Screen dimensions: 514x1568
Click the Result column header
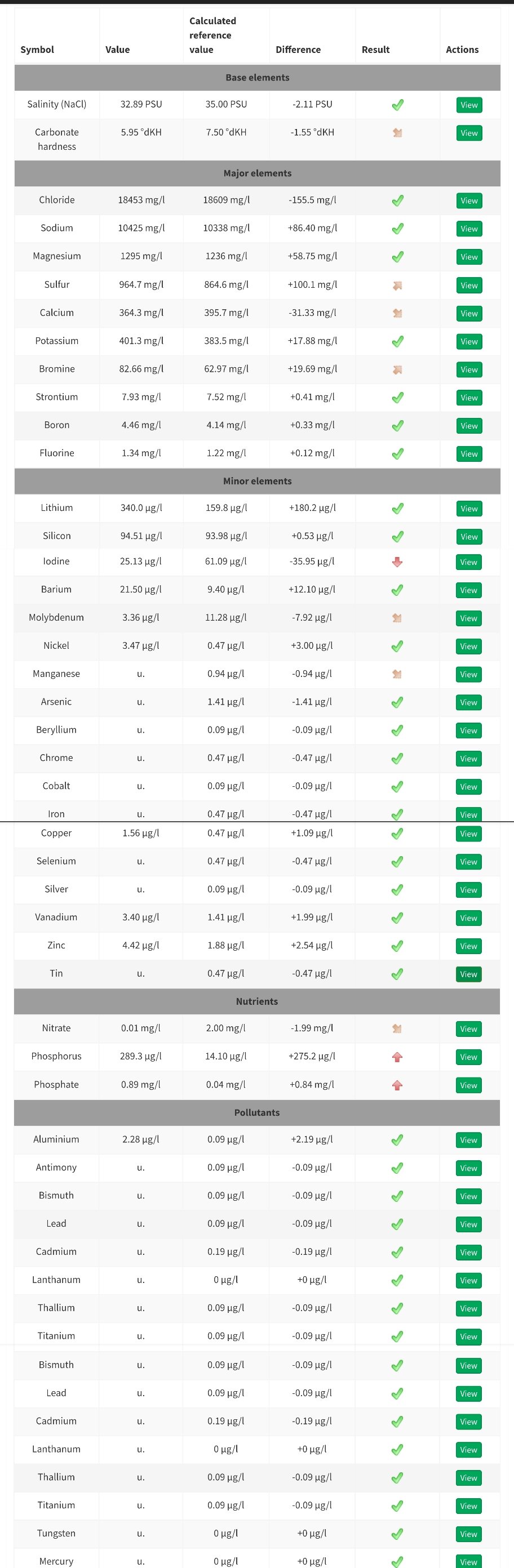[376, 50]
